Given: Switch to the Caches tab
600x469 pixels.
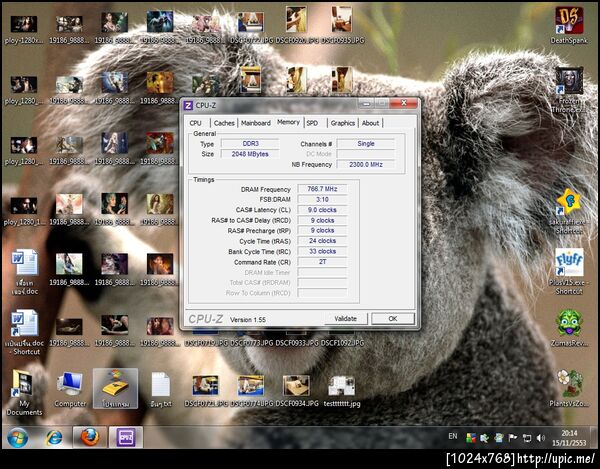Looking at the screenshot, I should tap(224, 123).
